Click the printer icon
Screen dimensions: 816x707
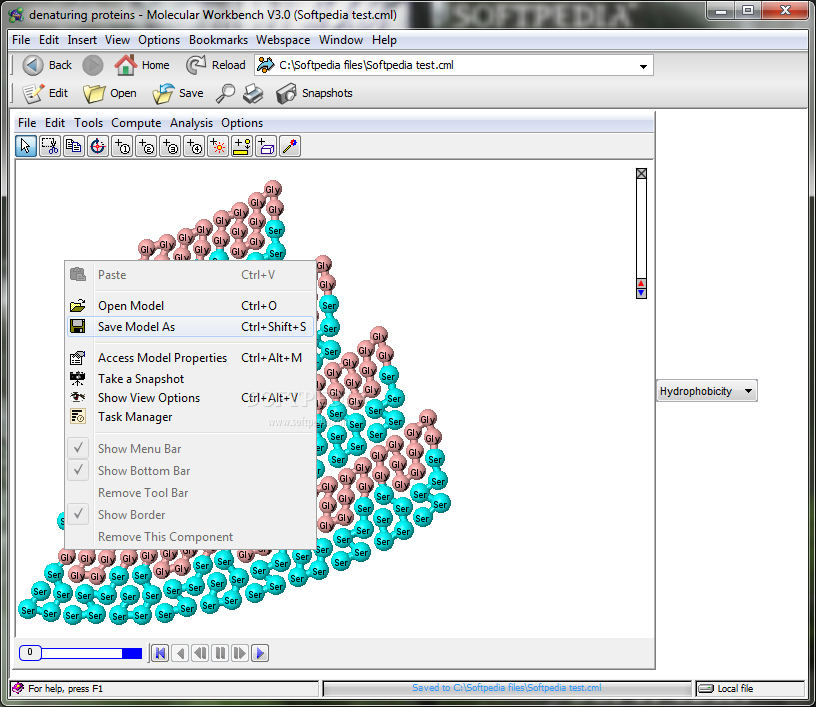[x=253, y=93]
